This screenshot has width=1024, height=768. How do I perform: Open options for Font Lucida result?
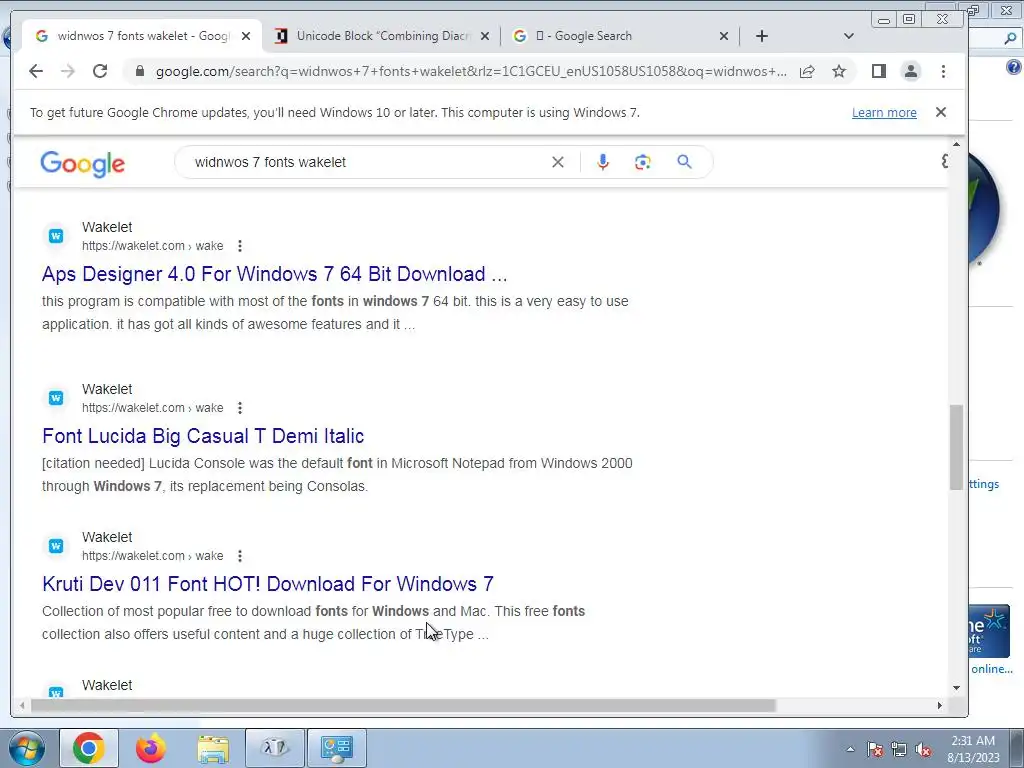240,408
